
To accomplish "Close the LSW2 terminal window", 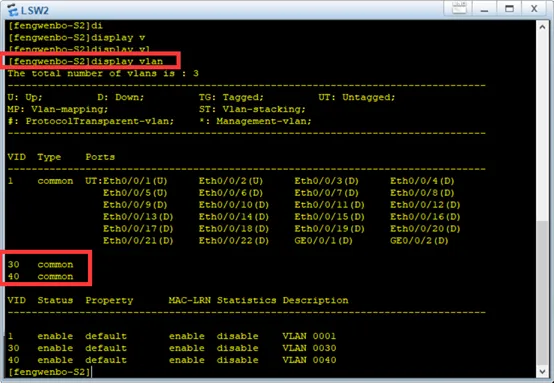I will [x=534, y=9].
